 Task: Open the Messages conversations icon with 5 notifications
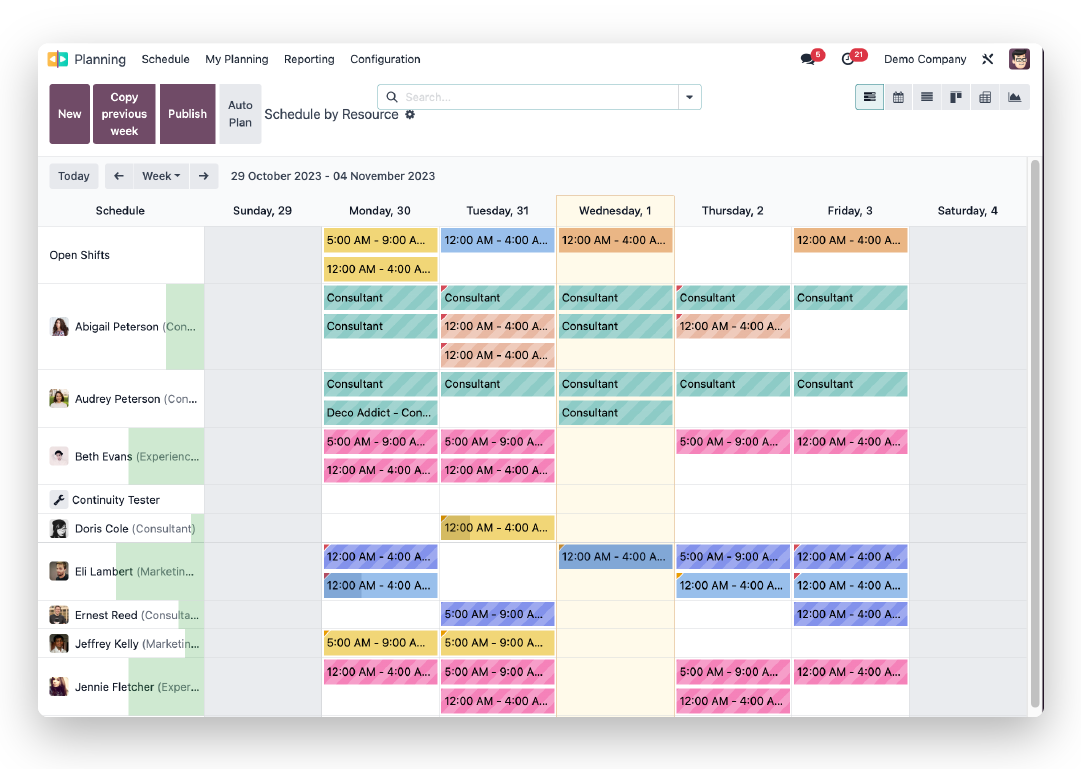point(808,59)
